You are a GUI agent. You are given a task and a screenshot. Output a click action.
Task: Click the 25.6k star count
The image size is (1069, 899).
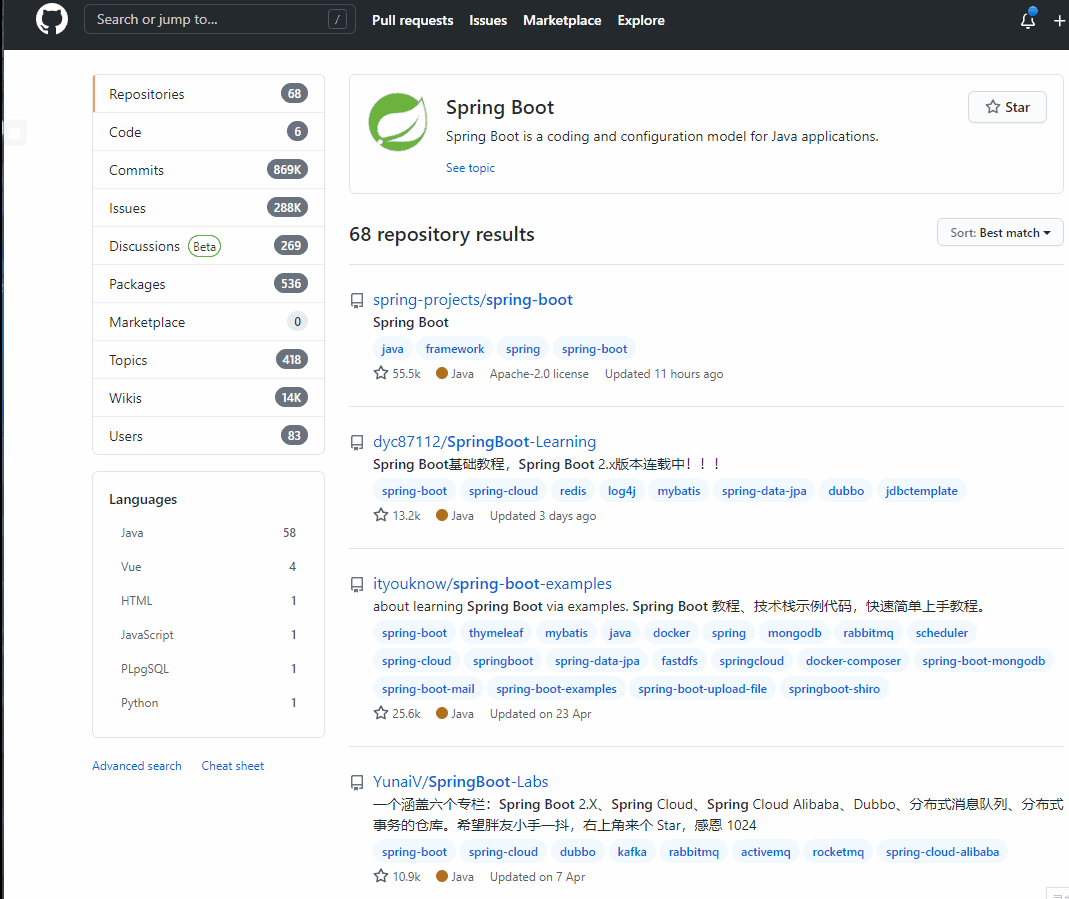click(x=397, y=713)
